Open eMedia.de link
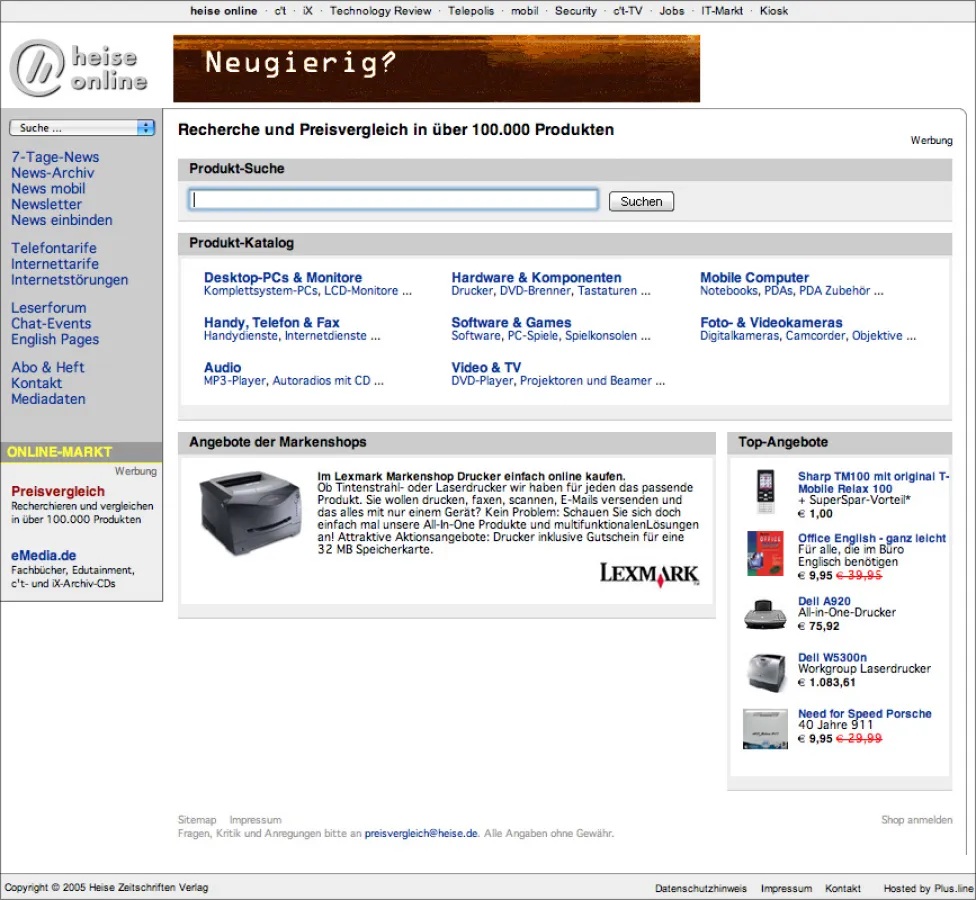Image resolution: width=976 pixels, height=900 pixels. 44,555
